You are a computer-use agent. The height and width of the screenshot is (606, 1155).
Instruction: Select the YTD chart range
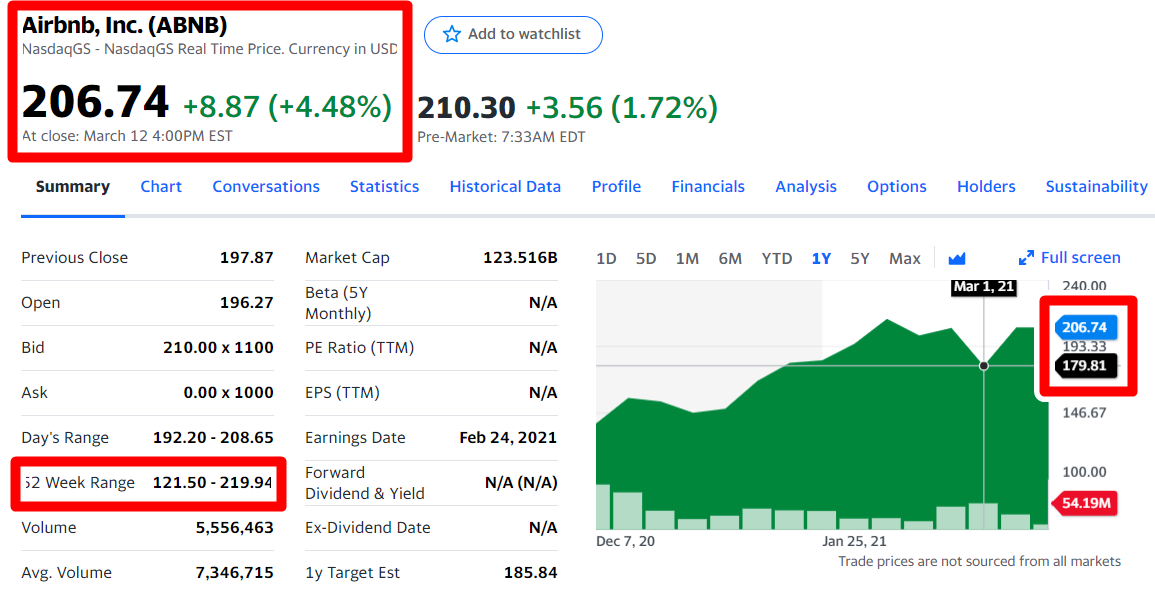(x=777, y=258)
